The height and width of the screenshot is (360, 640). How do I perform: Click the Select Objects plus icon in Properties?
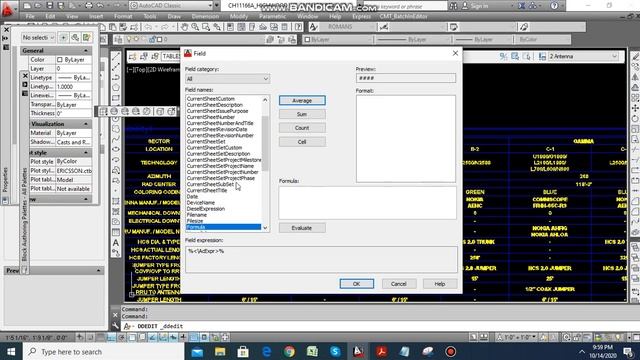63,38
